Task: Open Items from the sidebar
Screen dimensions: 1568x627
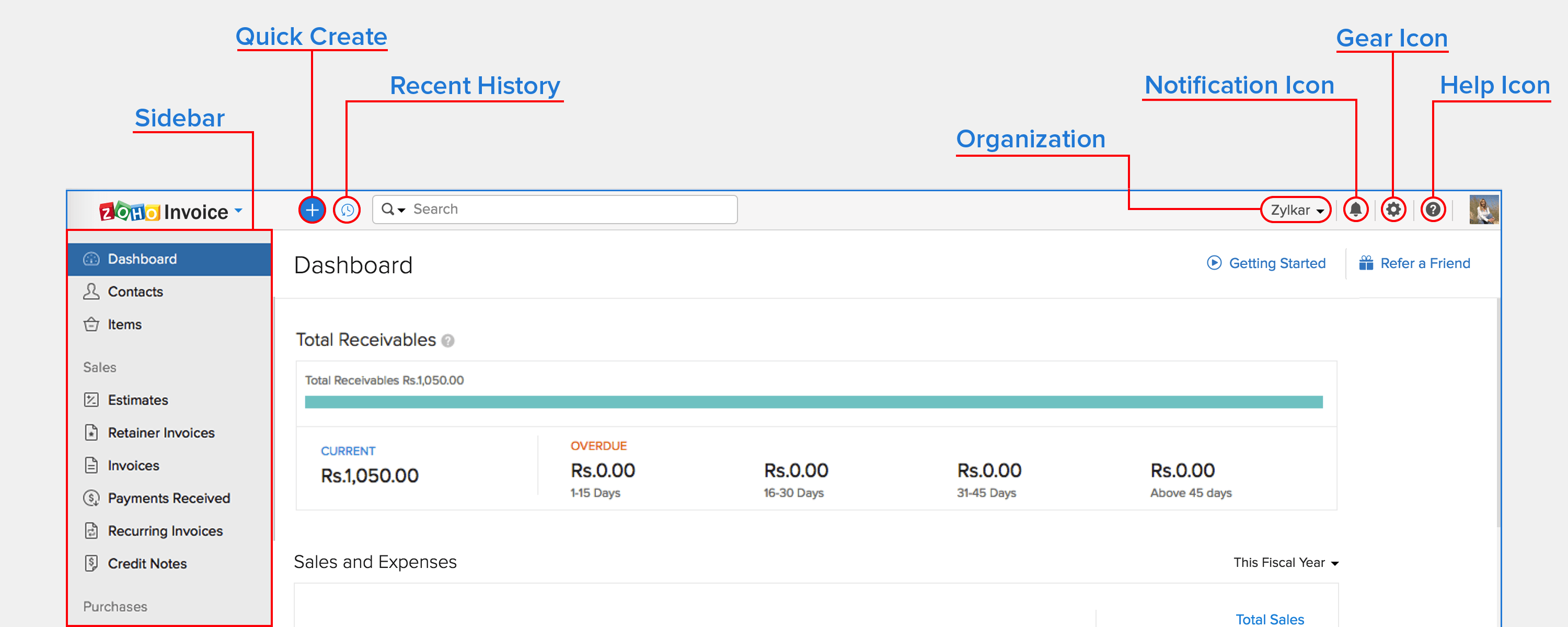Action: tap(169, 324)
